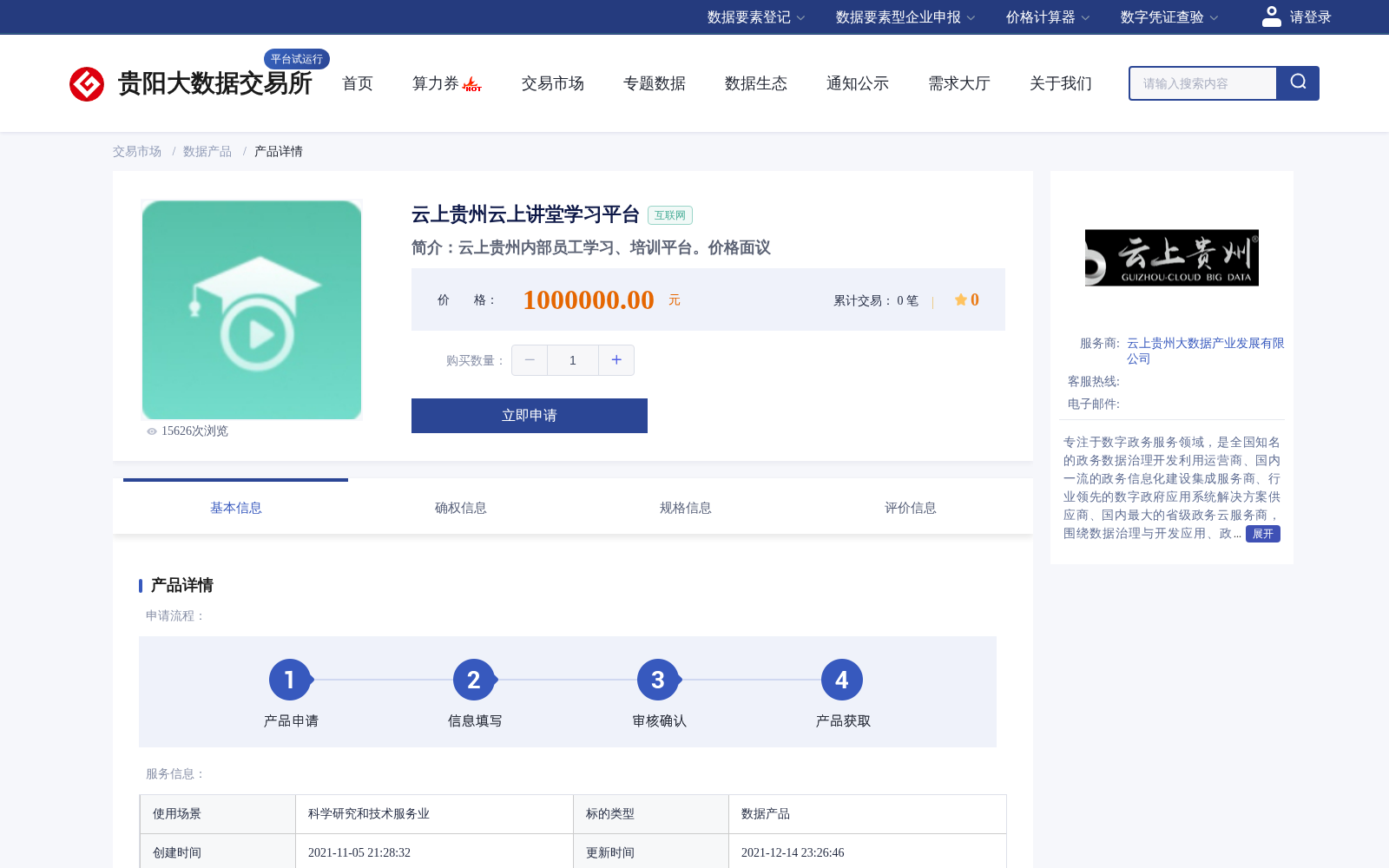Click the purchase quantity input showing 1
Screen dimensions: 1389x868
[573, 360]
